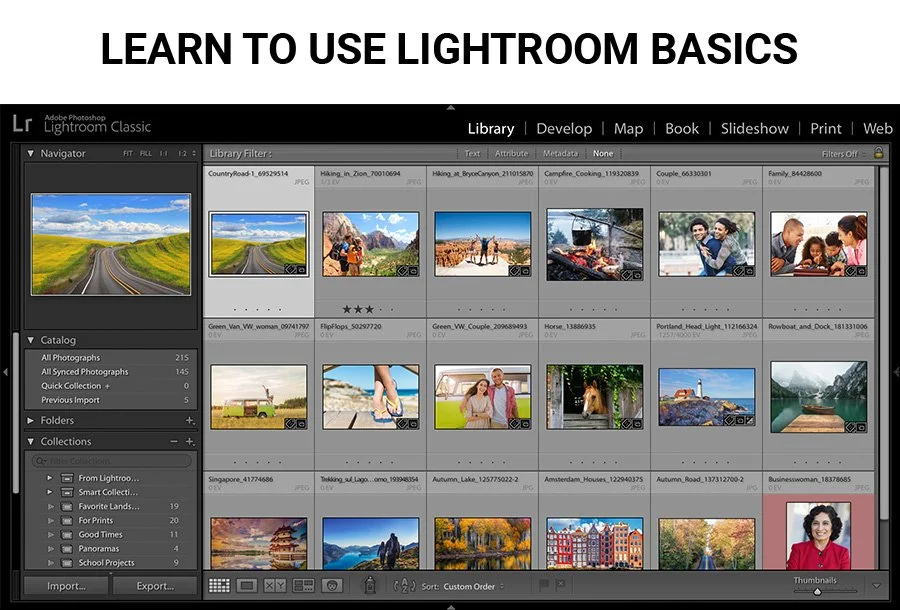Image resolution: width=900 pixels, height=610 pixels.
Task: Switch to Grid view icon
Action: (x=219, y=585)
